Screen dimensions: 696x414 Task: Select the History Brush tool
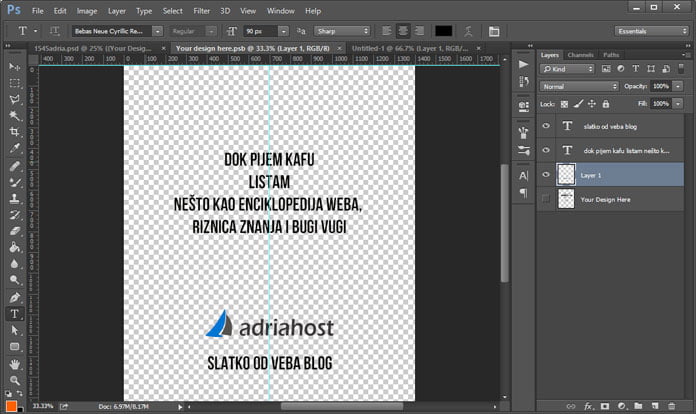click(14, 215)
